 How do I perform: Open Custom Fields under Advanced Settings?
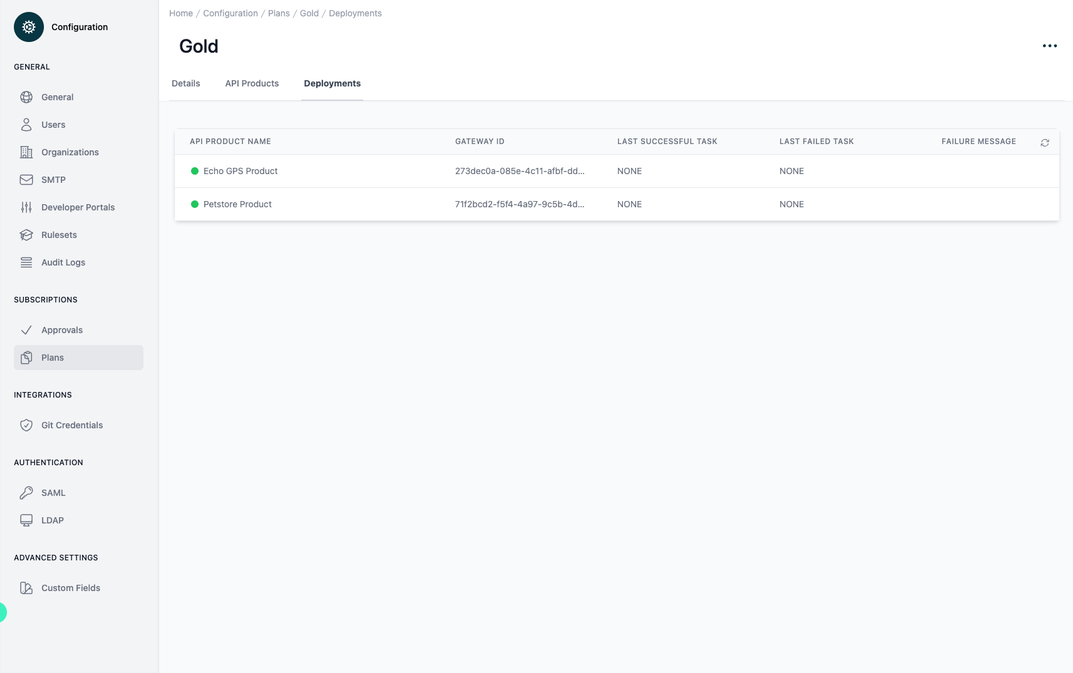(70, 588)
